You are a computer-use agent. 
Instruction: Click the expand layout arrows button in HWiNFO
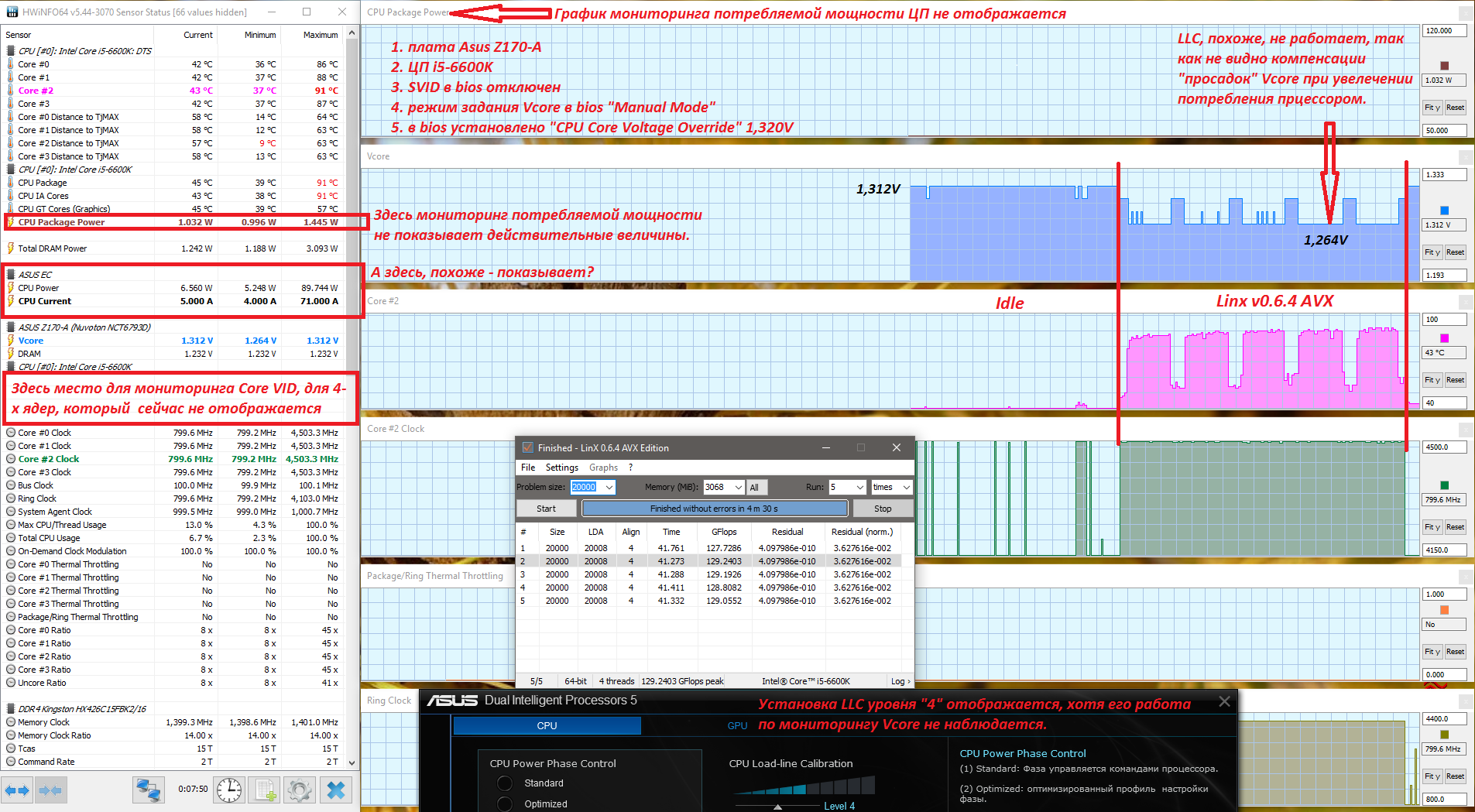(17, 790)
